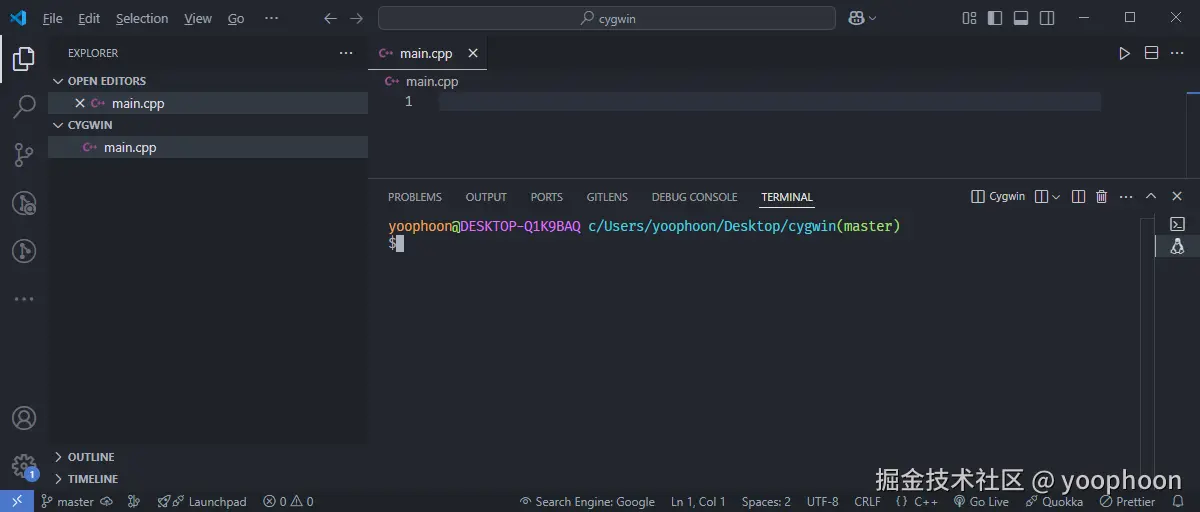The image size is (1200, 512).
Task: Open the Source Control view
Action: coord(24,155)
